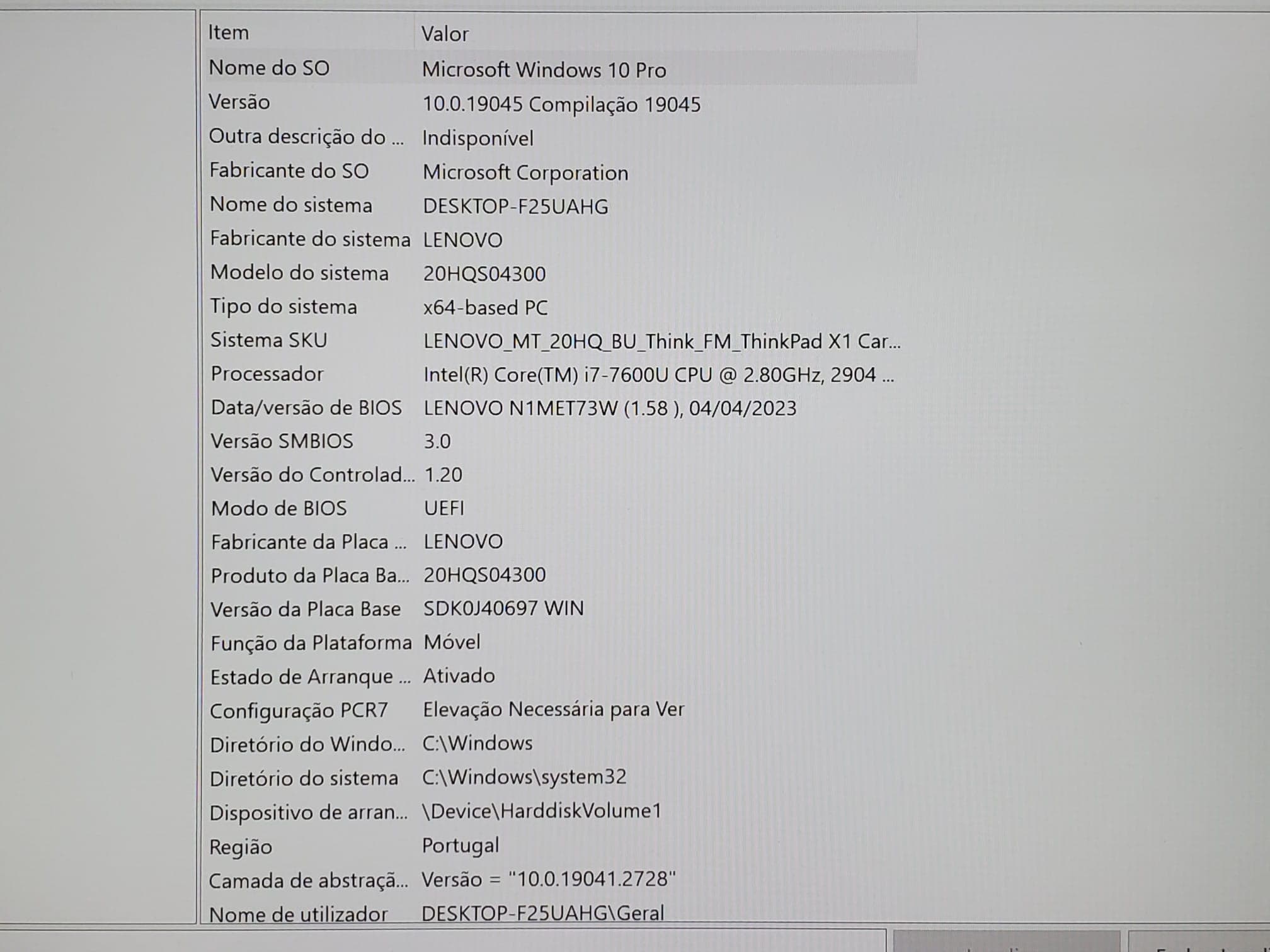The image size is (1270, 952).
Task: Select the Fabricante da Placa... row
Action: coord(560,541)
